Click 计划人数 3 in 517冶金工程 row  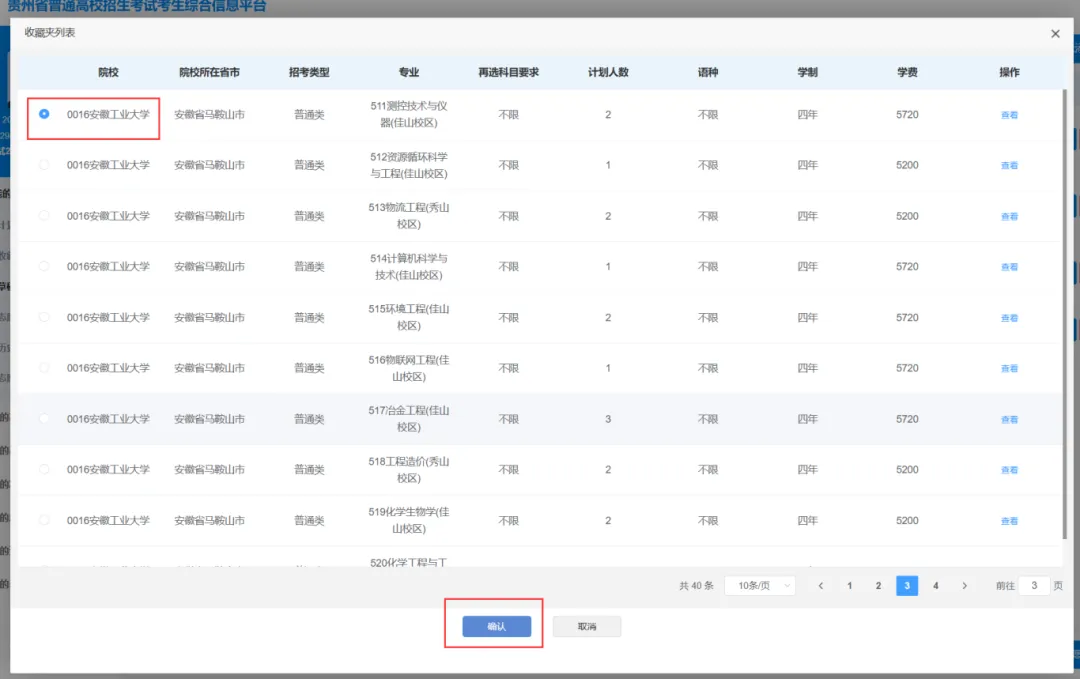coord(608,419)
